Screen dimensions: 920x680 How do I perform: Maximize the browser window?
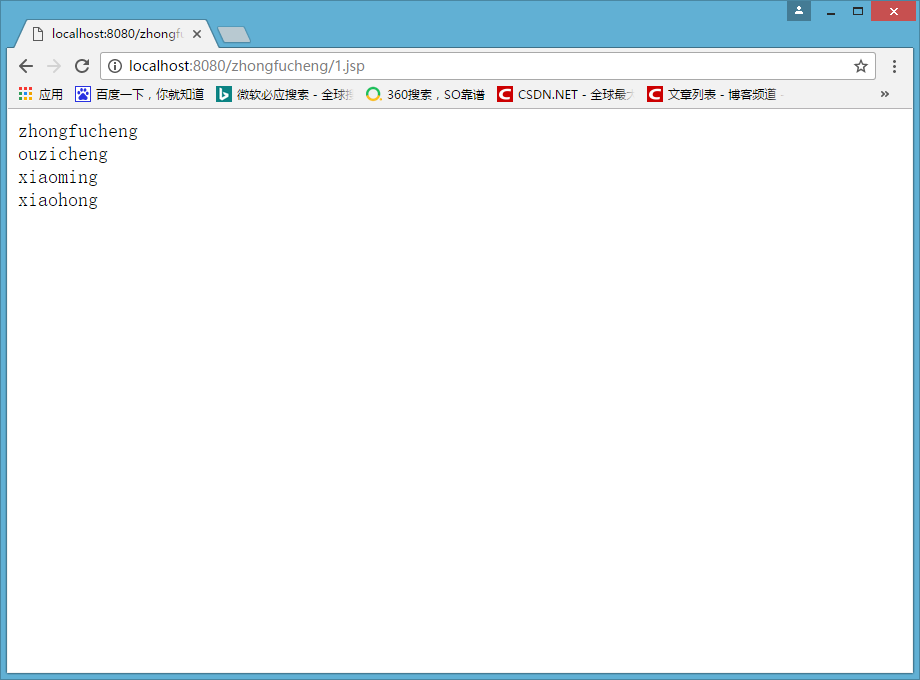coord(858,11)
